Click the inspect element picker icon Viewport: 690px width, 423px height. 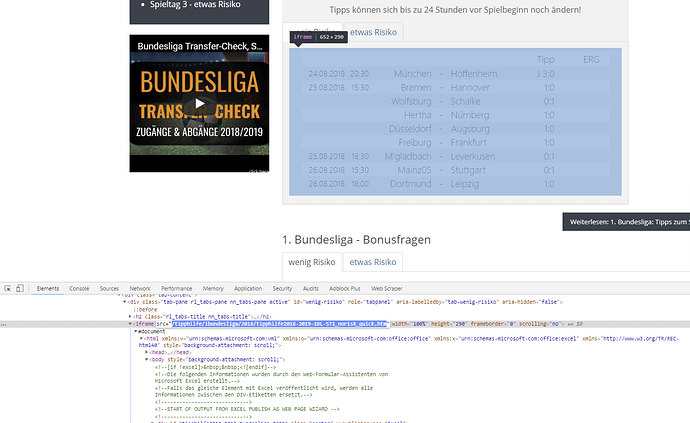8,288
